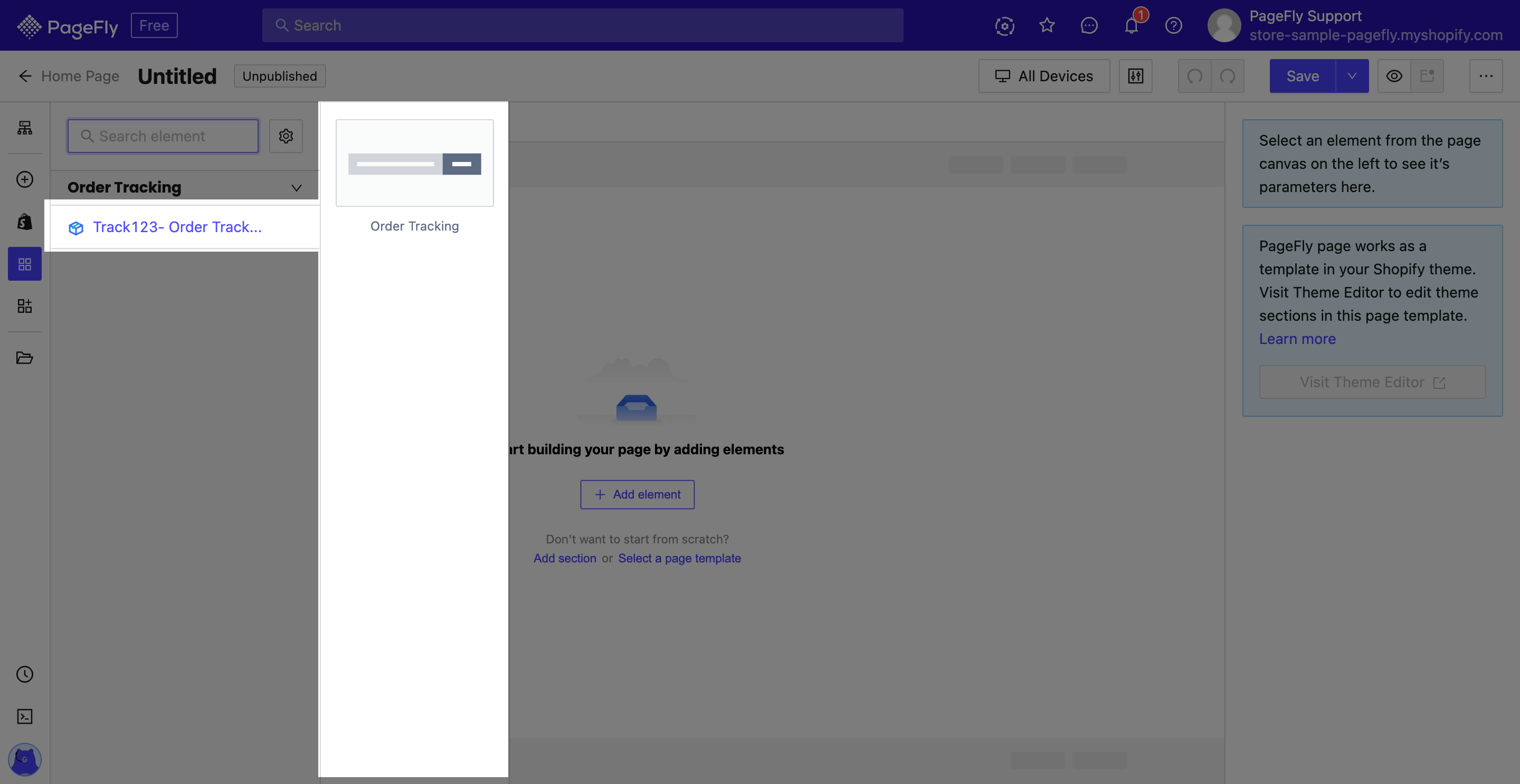The width and height of the screenshot is (1520, 784).
Task: Open the help question mark icon
Action: 1173,25
